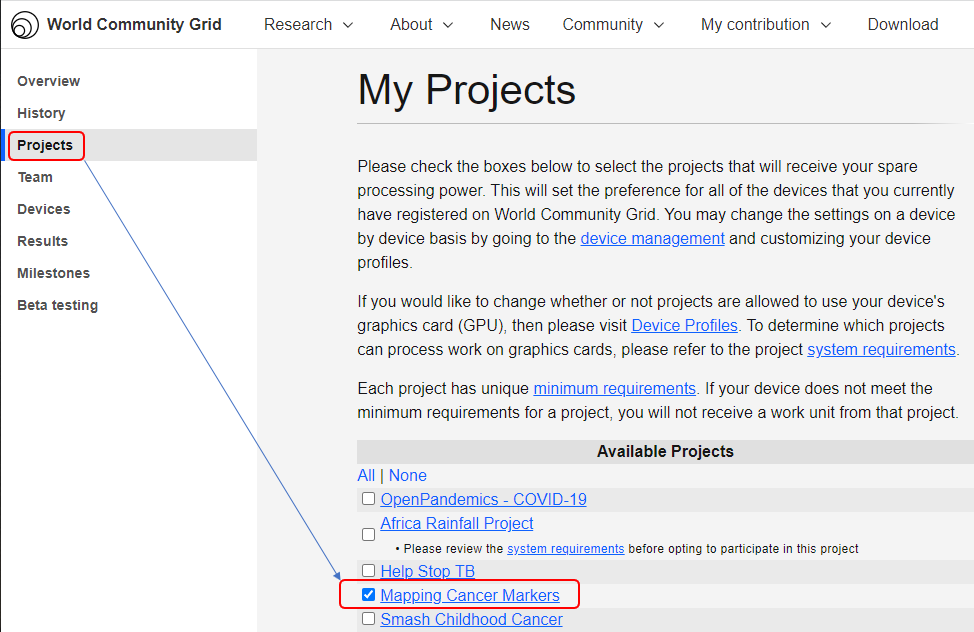974x632 pixels.
Task: Go to the News page
Action: pyautogui.click(x=510, y=25)
